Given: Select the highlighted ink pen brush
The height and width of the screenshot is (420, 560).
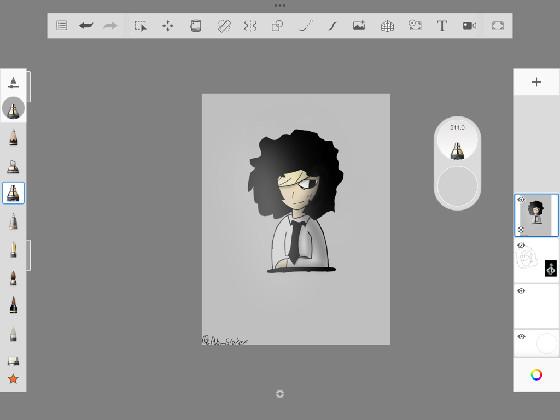Looking at the screenshot, I should (13, 193).
